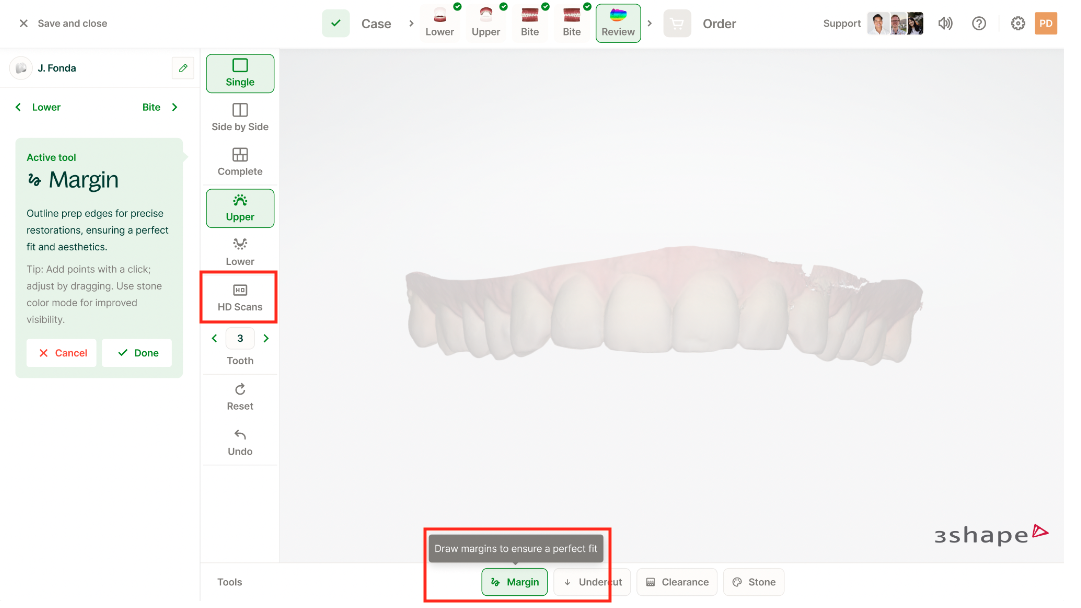Activate the Clearance tool
The width and height of the screenshot is (1081, 608).
click(x=677, y=582)
